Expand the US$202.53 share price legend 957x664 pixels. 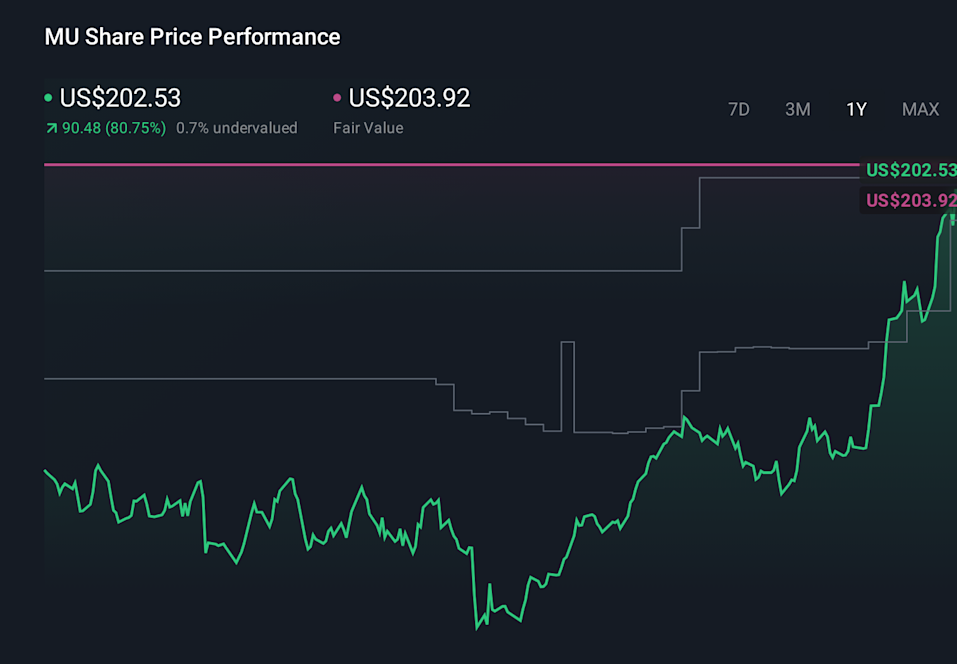pos(120,98)
